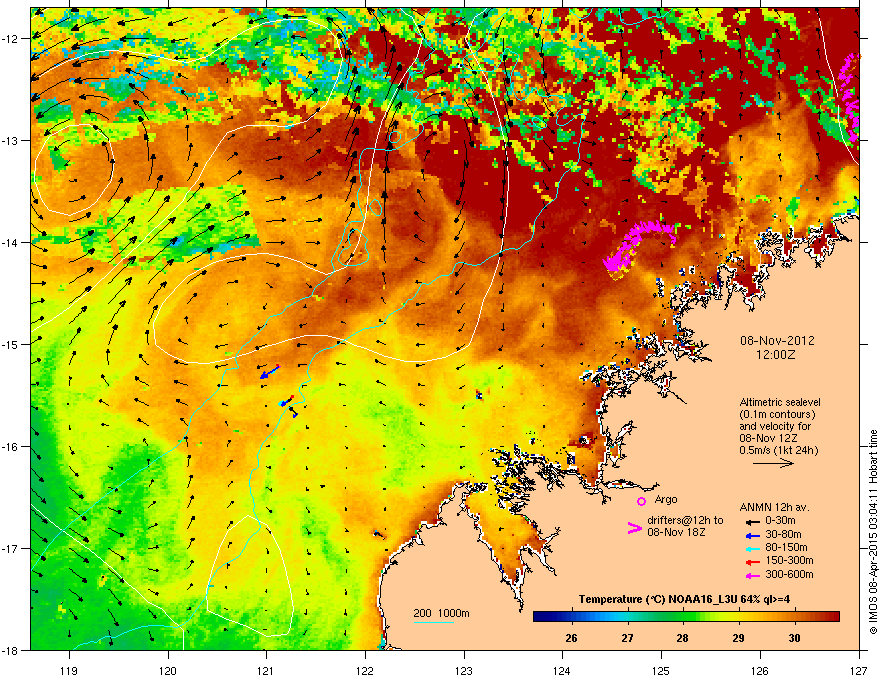Click the latitude axis label -15
The width and height of the screenshot is (880, 680).
(10, 344)
